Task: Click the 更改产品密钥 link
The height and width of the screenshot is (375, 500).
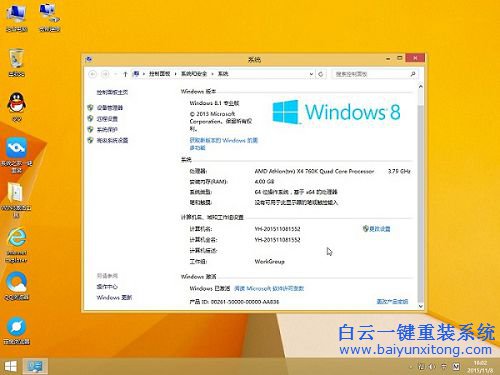Action: [392, 301]
